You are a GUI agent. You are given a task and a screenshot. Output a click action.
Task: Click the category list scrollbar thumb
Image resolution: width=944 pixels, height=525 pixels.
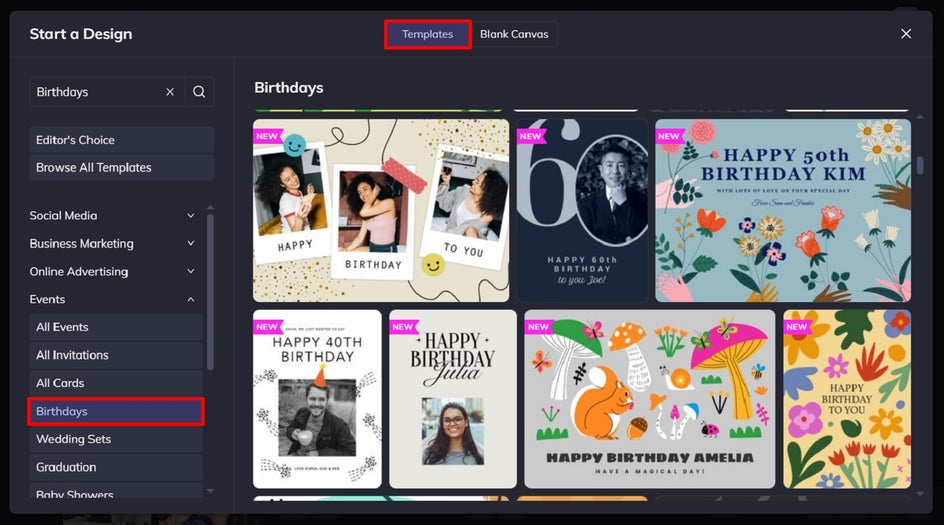[210, 292]
